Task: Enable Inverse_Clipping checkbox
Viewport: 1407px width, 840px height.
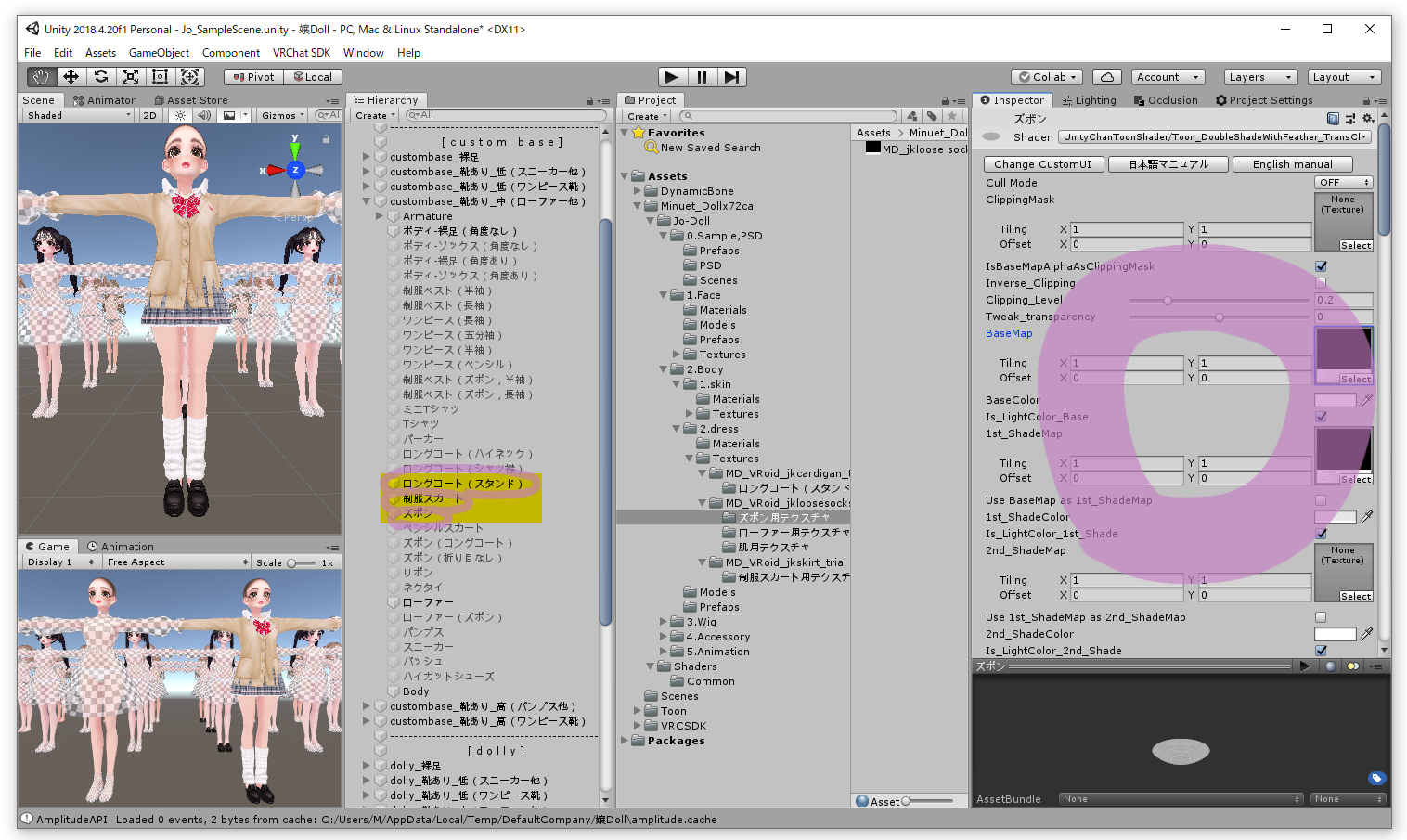Action: point(1321,283)
